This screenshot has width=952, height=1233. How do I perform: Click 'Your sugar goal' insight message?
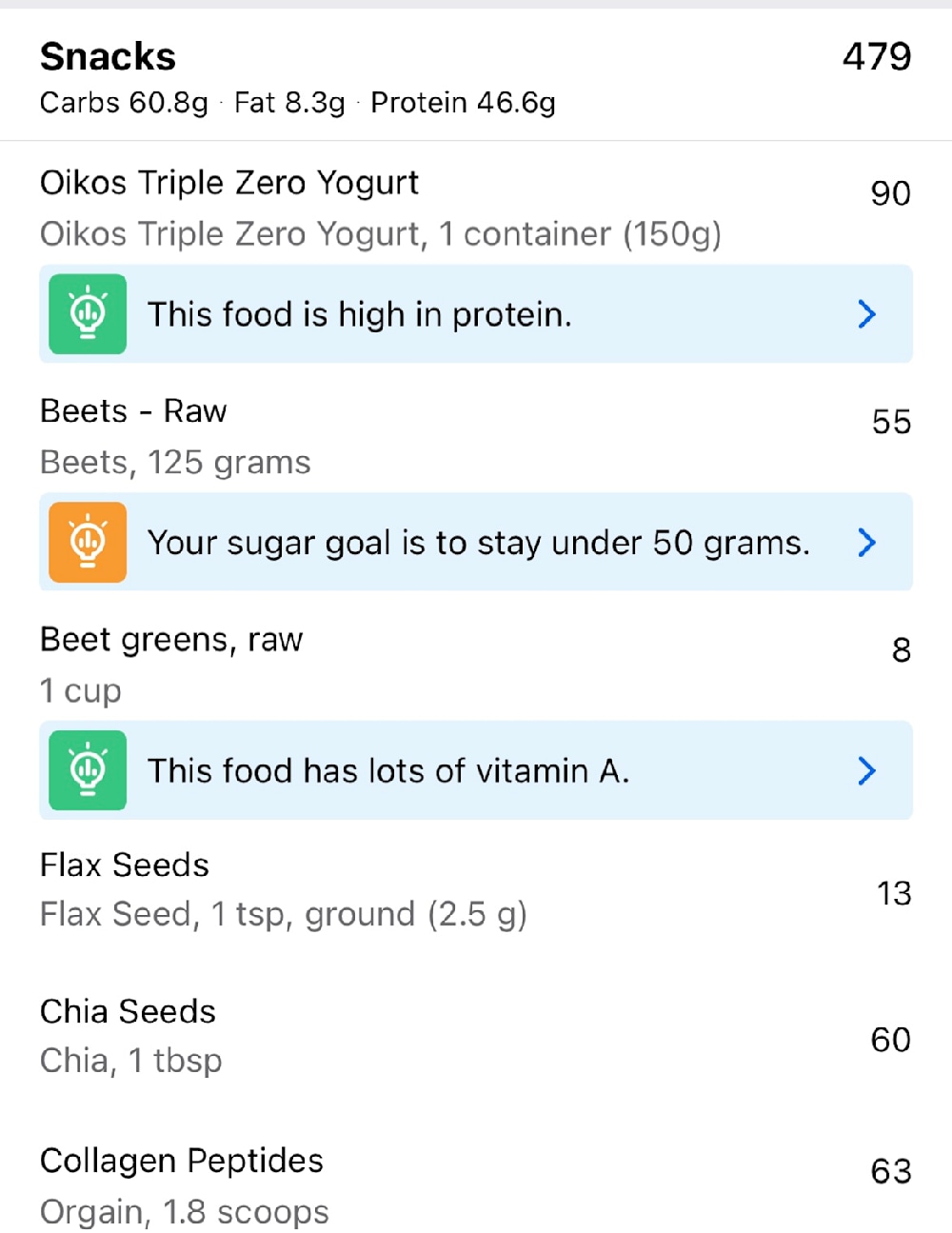479,543
